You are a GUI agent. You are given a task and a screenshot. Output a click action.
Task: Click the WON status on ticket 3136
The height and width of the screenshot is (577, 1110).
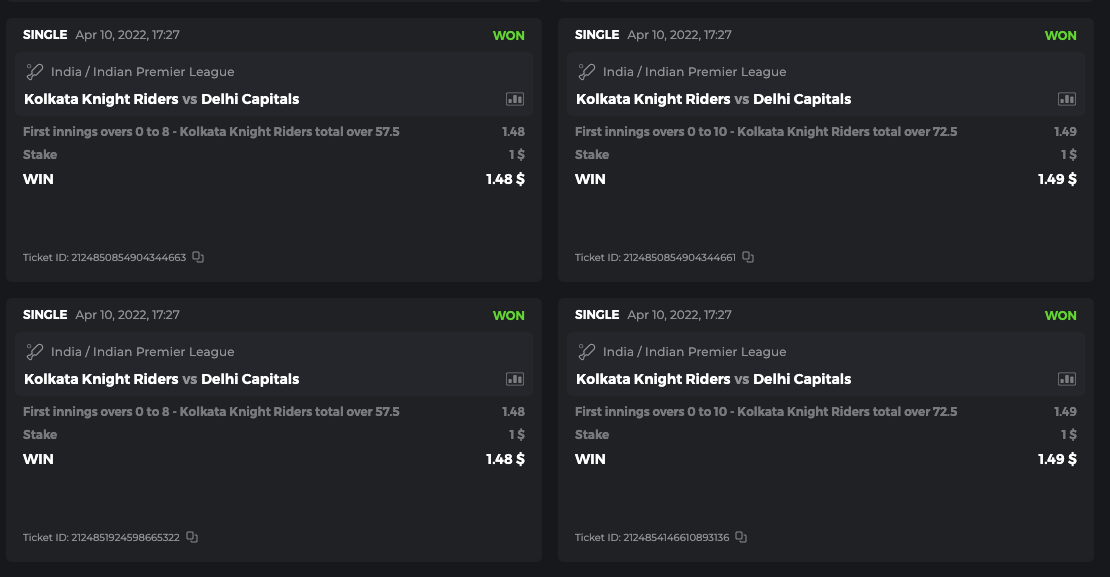[x=1060, y=315]
